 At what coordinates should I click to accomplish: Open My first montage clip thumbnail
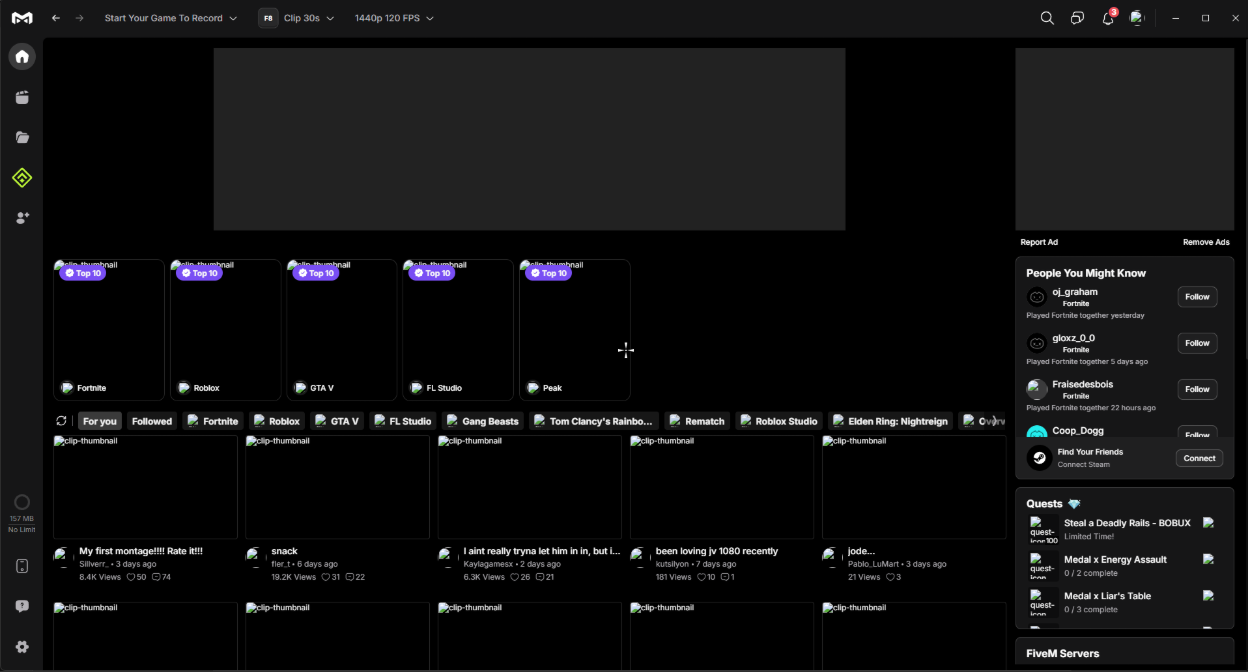[145, 487]
